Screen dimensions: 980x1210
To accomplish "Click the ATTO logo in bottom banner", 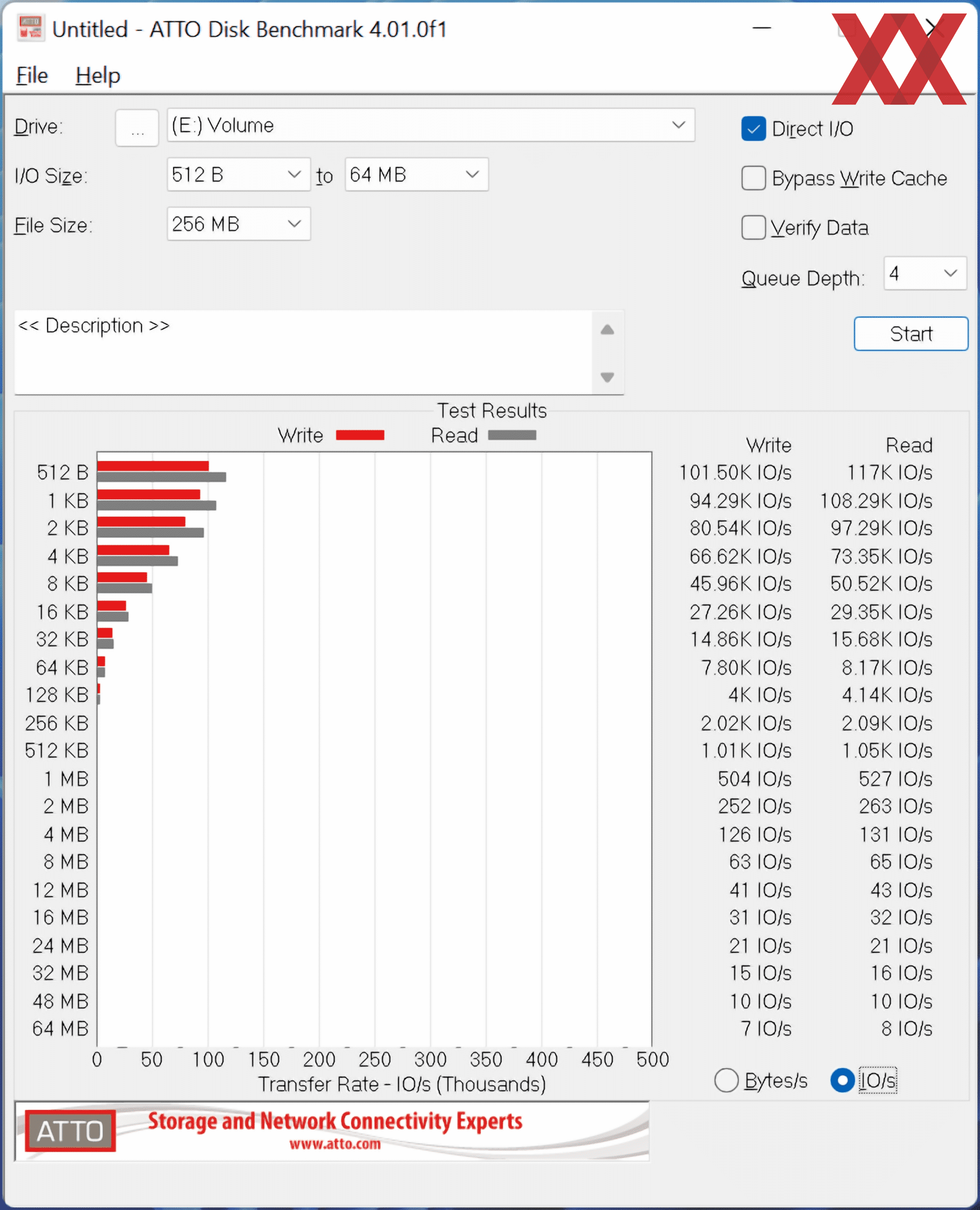I will pos(70,1130).
